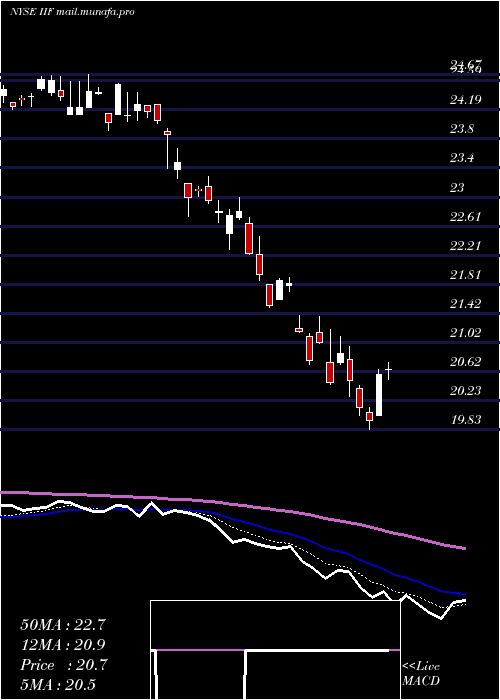Click the 21.02 price axis label

[466, 333]
